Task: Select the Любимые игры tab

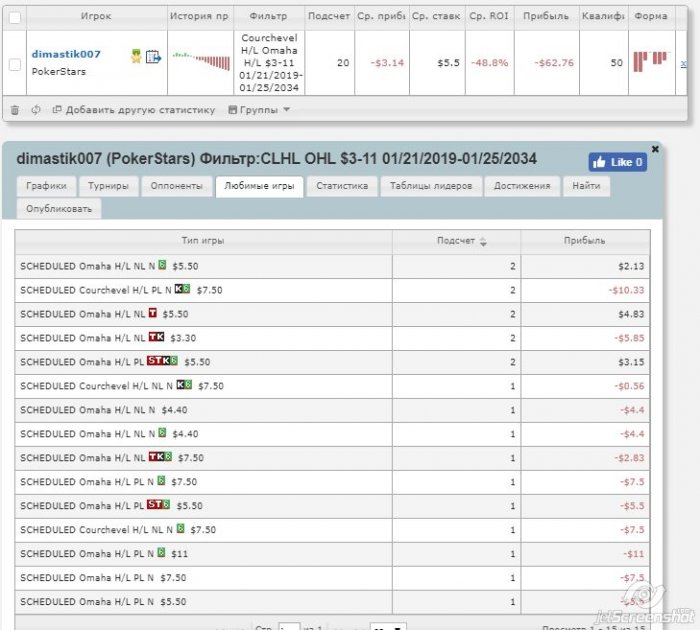Action: pos(259,186)
